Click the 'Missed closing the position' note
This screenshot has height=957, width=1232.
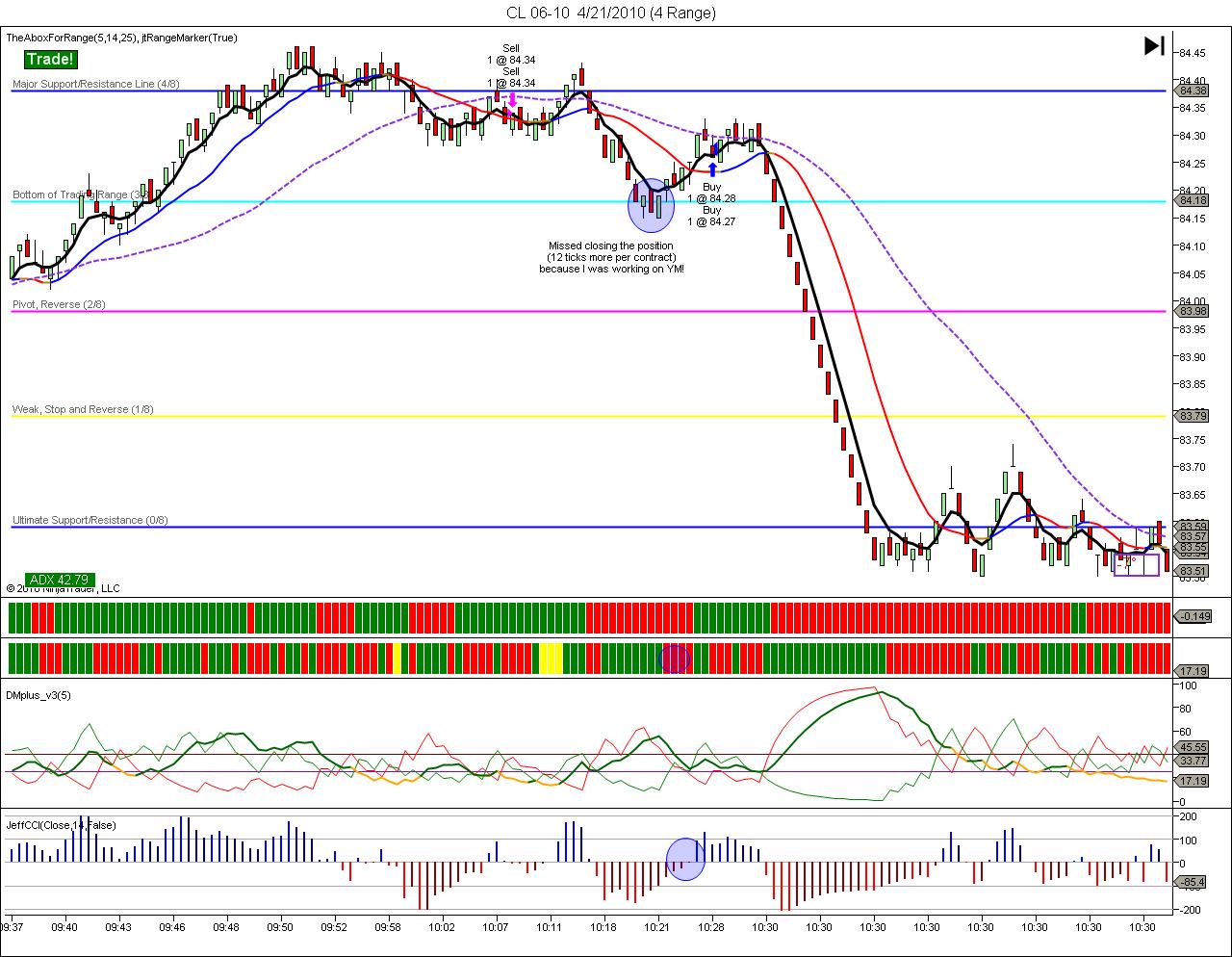point(611,257)
